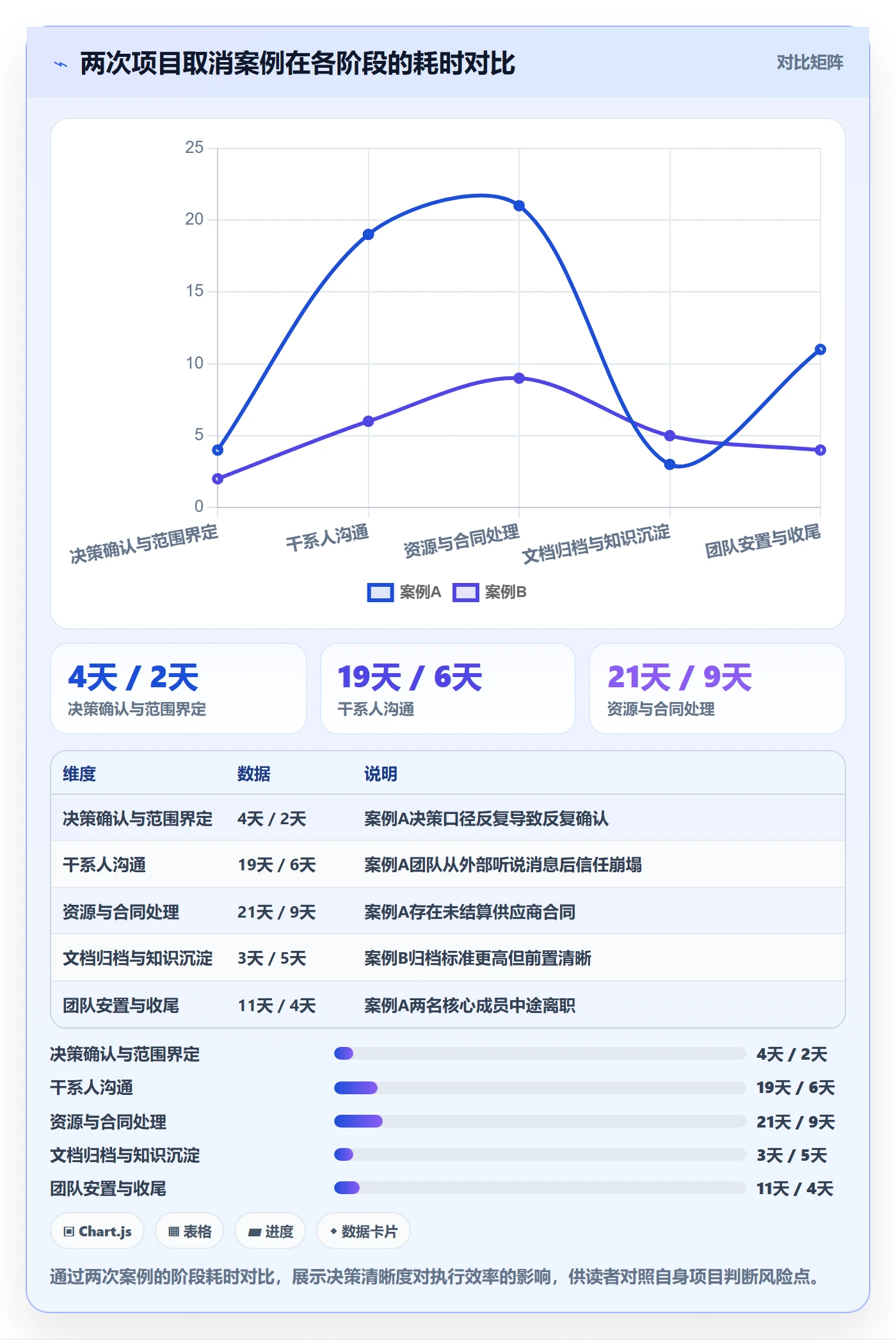Click the progress value 3天 / 5天
This screenshot has width=896, height=1340.
coord(792,1155)
